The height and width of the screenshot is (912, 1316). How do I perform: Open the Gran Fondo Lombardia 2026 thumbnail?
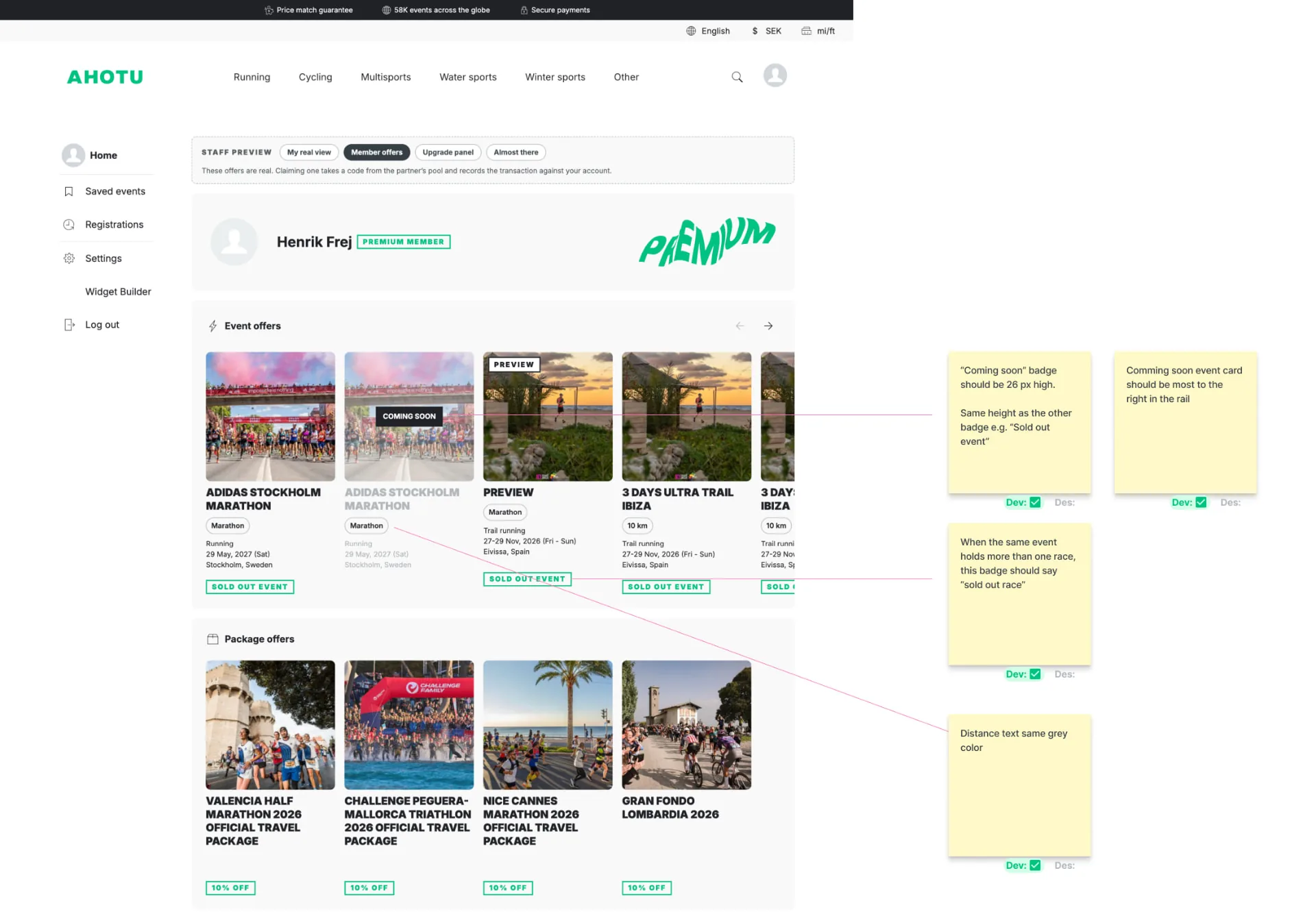(x=687, y=725)
